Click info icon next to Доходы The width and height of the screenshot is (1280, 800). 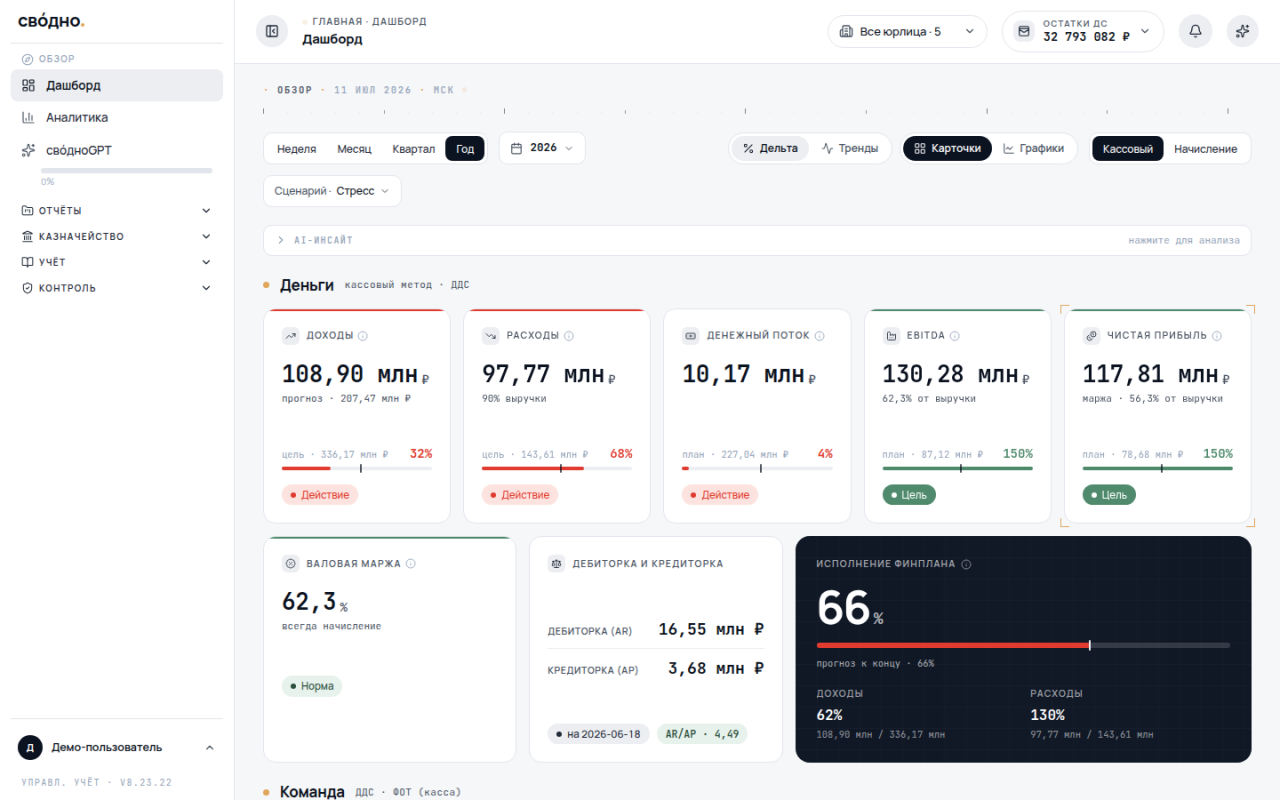click(x=363, y=336)
